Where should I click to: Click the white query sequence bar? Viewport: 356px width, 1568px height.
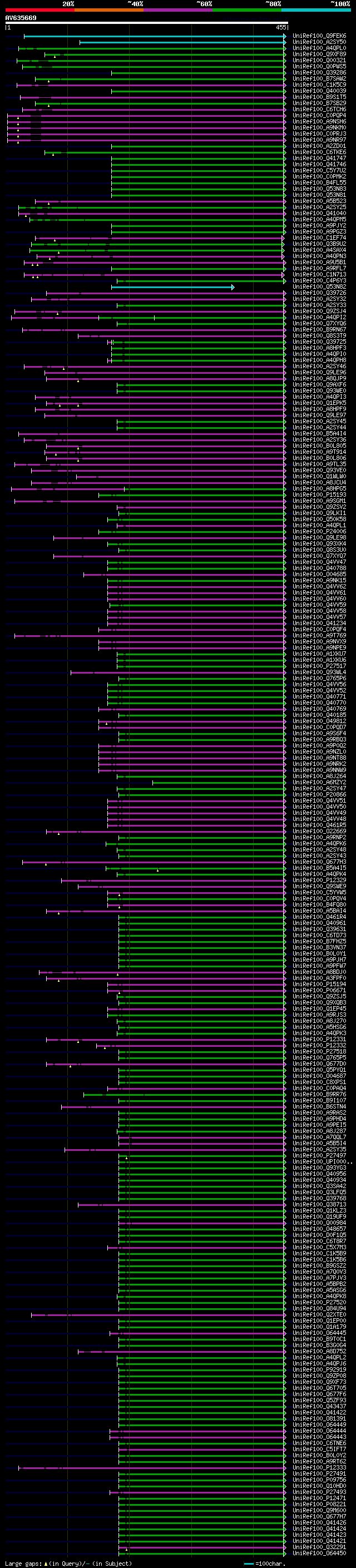click(x=147, y=22)
